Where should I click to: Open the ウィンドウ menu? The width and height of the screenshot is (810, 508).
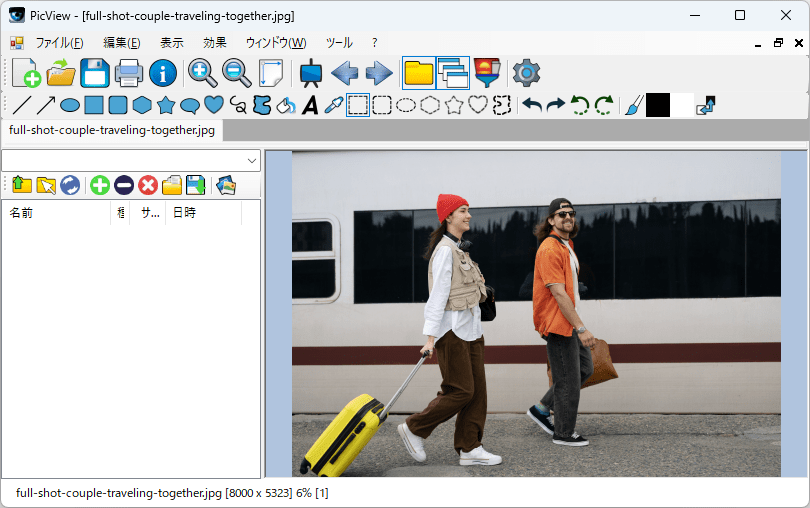click(276, 43)
